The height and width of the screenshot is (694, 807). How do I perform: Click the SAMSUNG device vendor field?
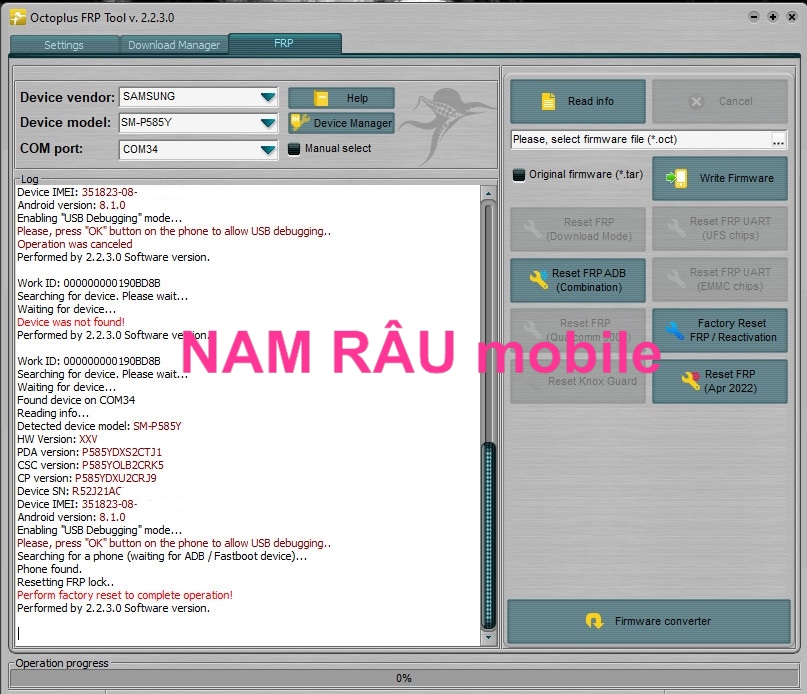(x=198, y=97)
